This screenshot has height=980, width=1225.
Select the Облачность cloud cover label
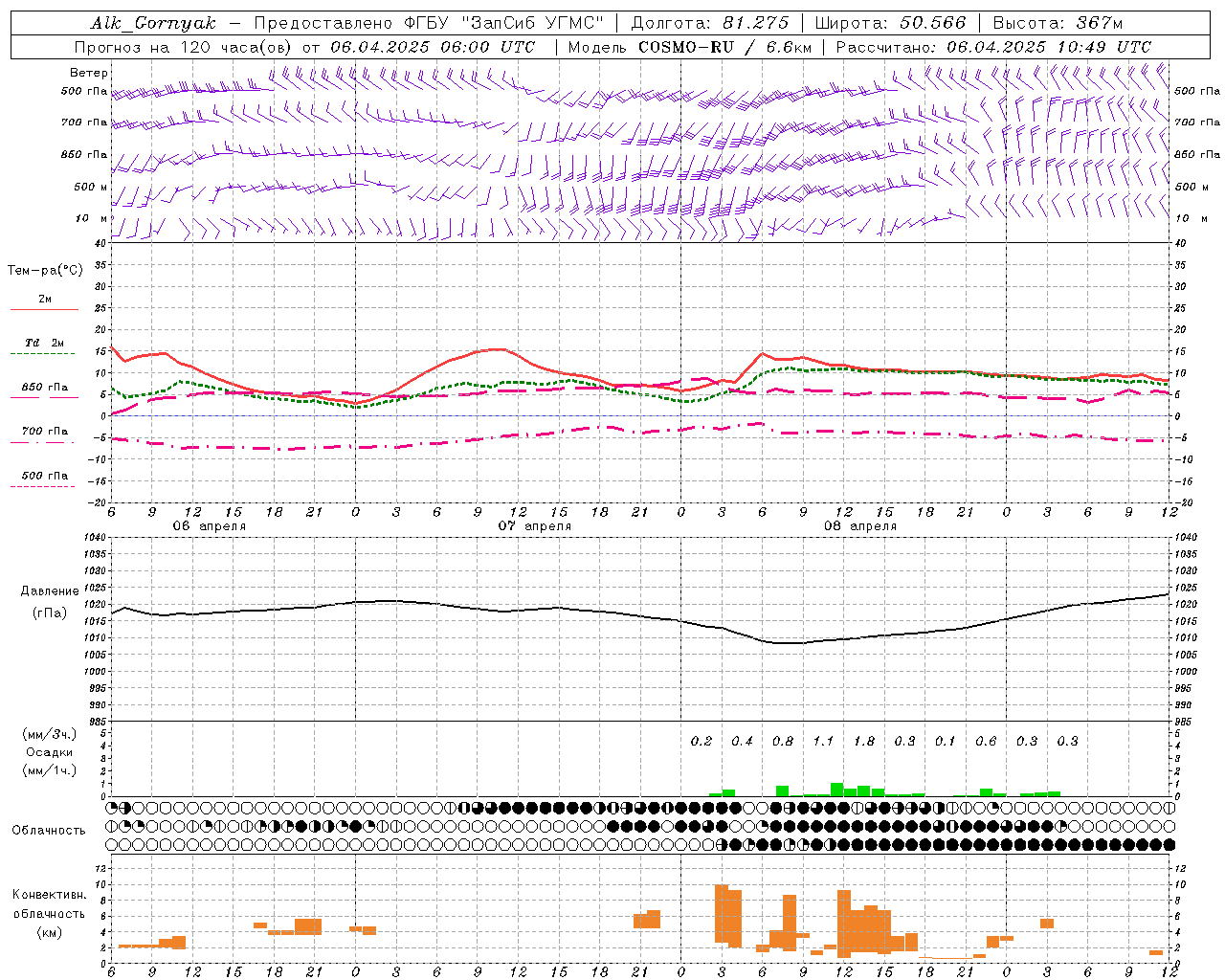click(x=49, y=831)
